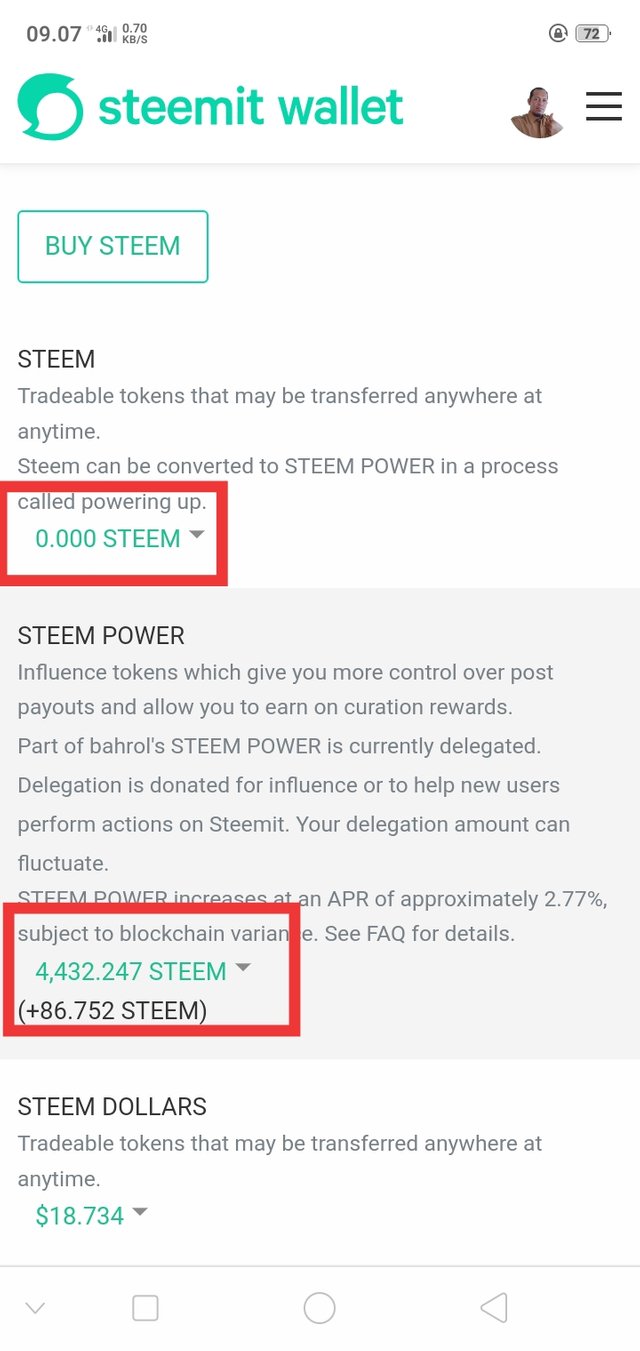
Task: Tap the 4G signal strength icon
Action: pyautogui.click(x=105, y=34)
